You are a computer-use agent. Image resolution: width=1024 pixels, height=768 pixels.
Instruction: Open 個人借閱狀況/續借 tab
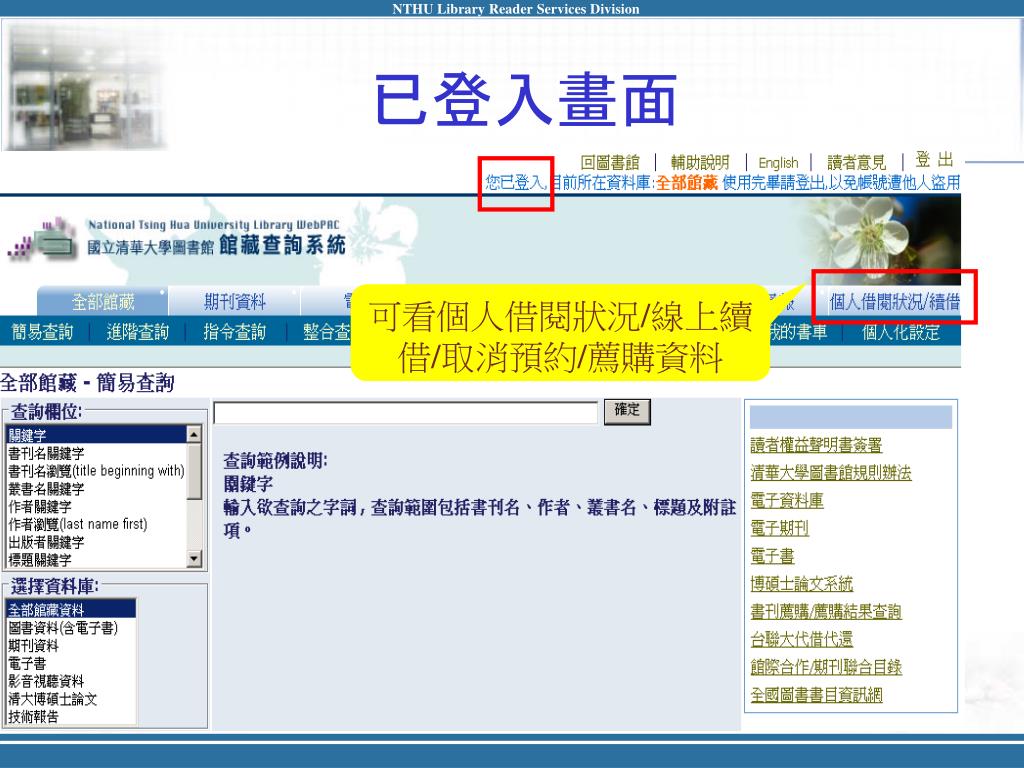[x=894, y=302]
